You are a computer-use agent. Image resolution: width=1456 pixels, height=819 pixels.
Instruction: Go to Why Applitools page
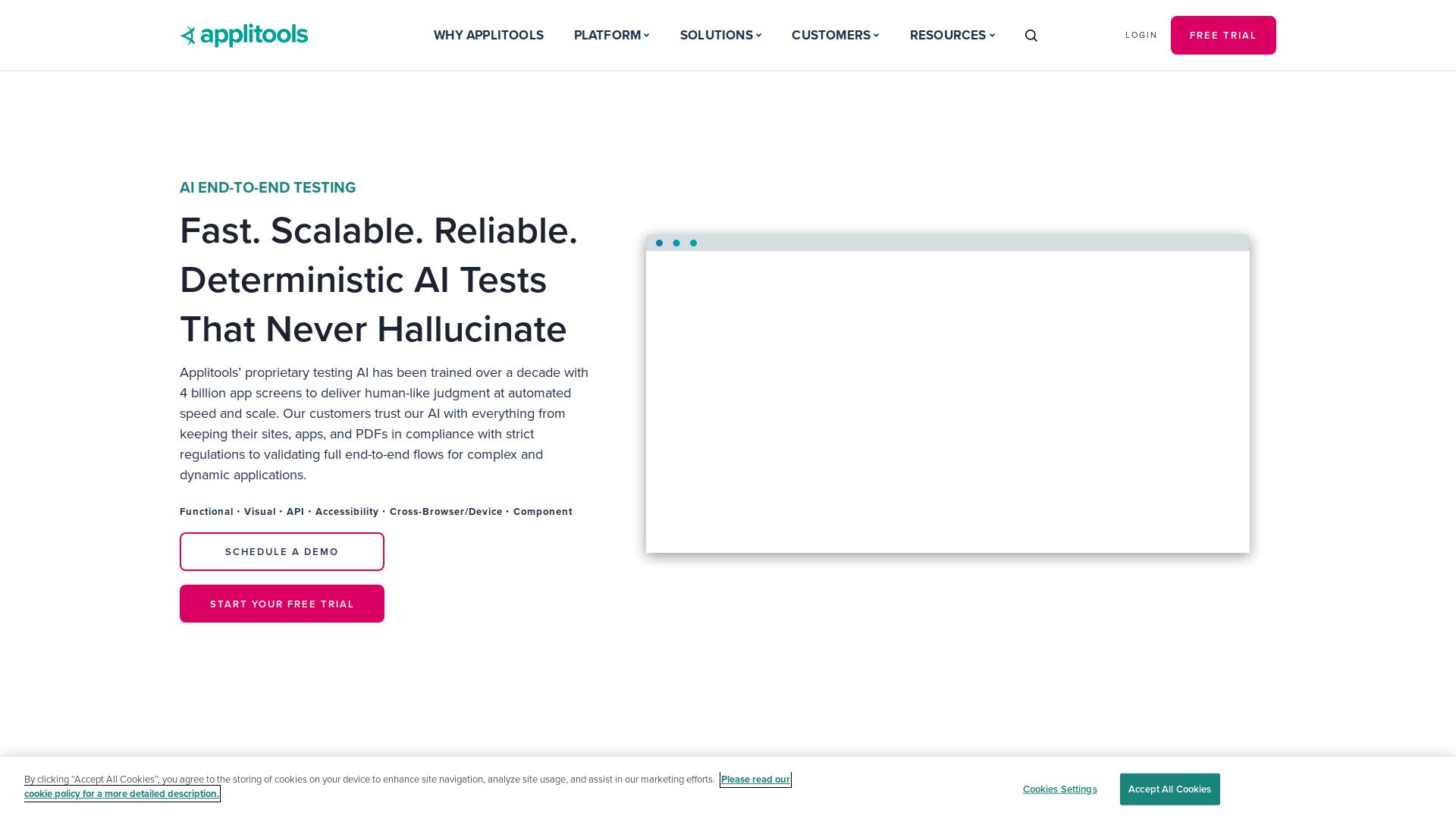(x=488, y=35)
